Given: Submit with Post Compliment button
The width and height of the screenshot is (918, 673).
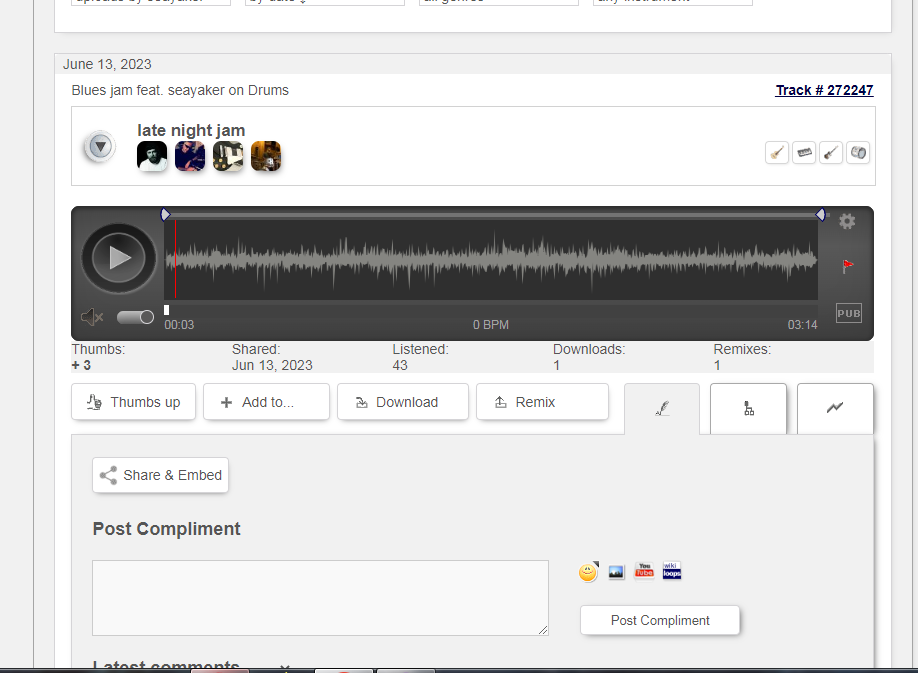Looking at the screenshot, I should pos(660,620).
